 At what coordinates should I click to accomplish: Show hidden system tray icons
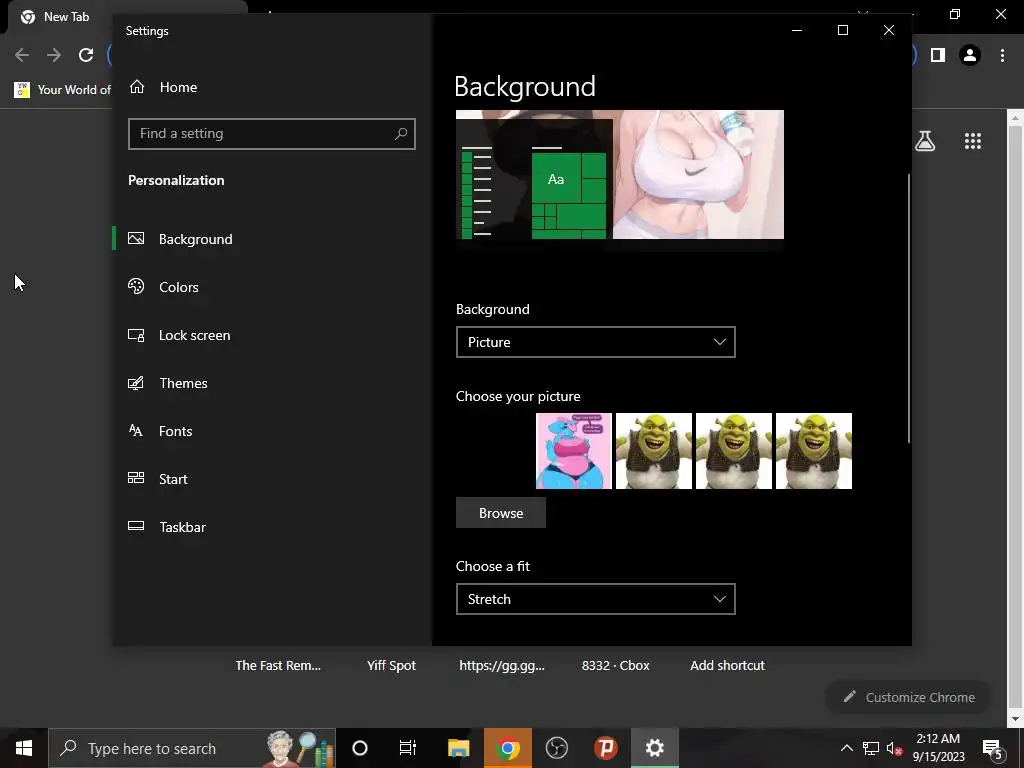[846, 748]
